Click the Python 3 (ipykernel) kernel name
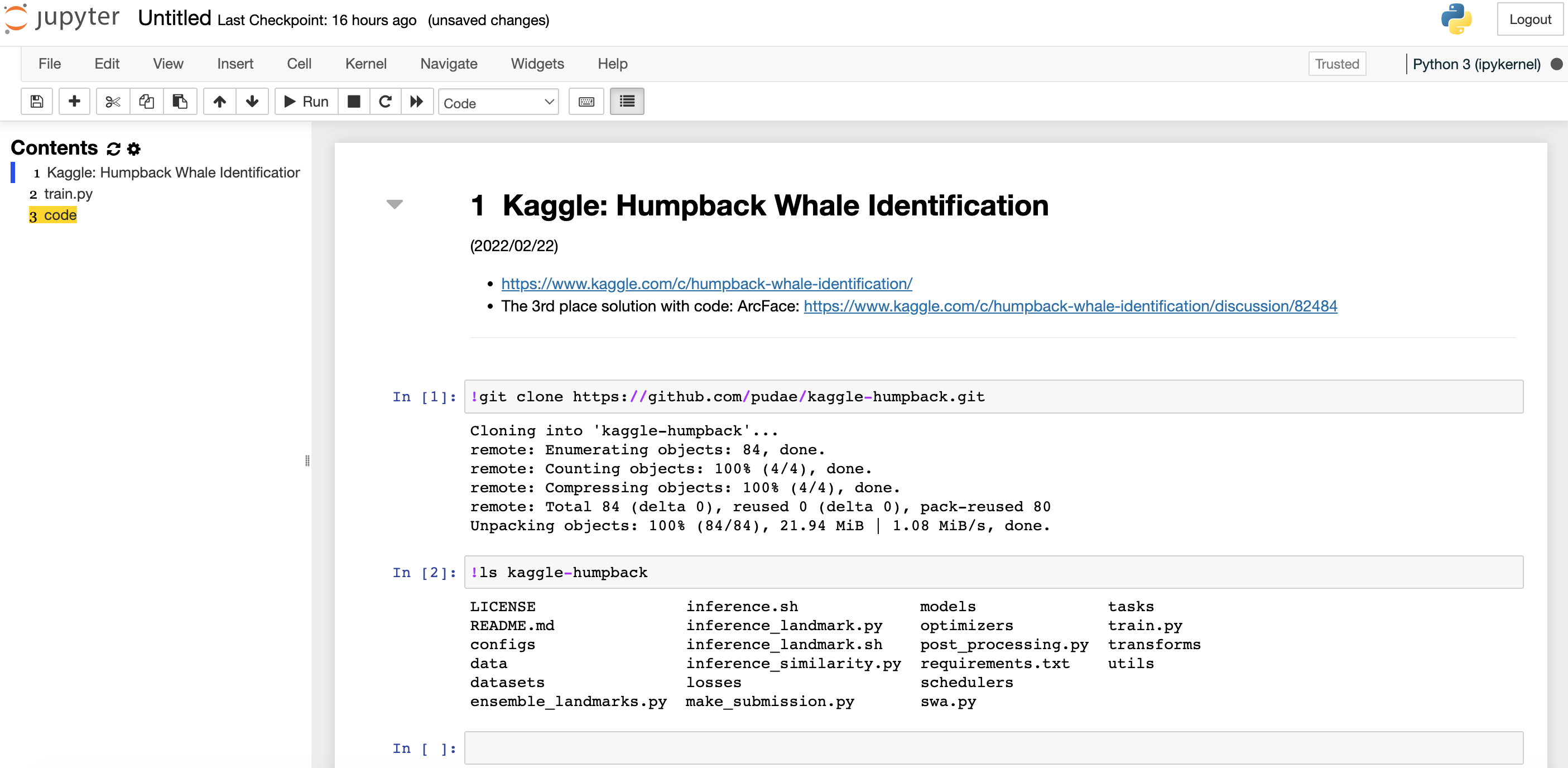Image resolution: width=1568 pixels, height=768 pixels. click(x=1476, y=64)
